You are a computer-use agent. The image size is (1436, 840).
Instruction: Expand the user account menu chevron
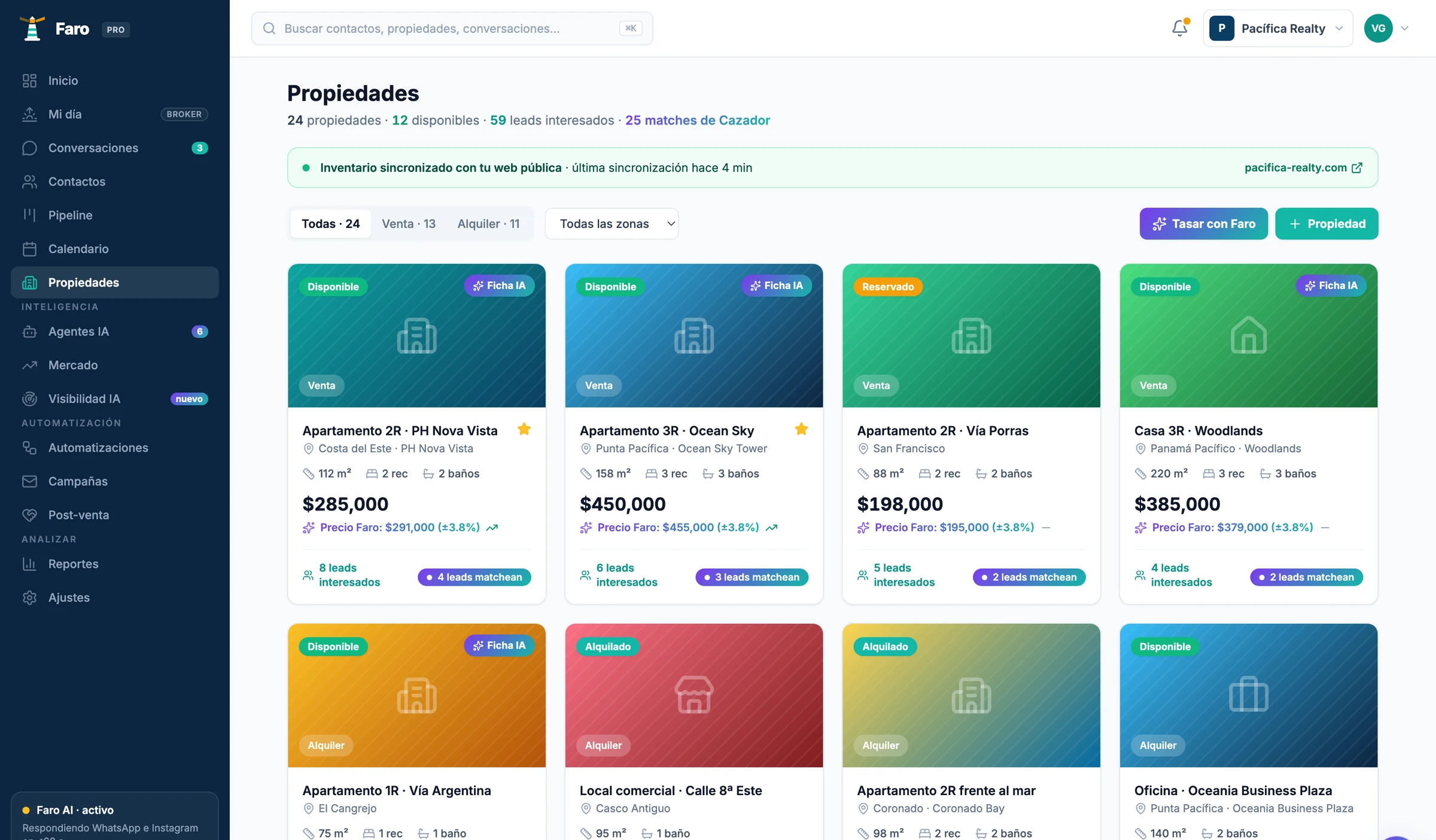pos(1404,28)
